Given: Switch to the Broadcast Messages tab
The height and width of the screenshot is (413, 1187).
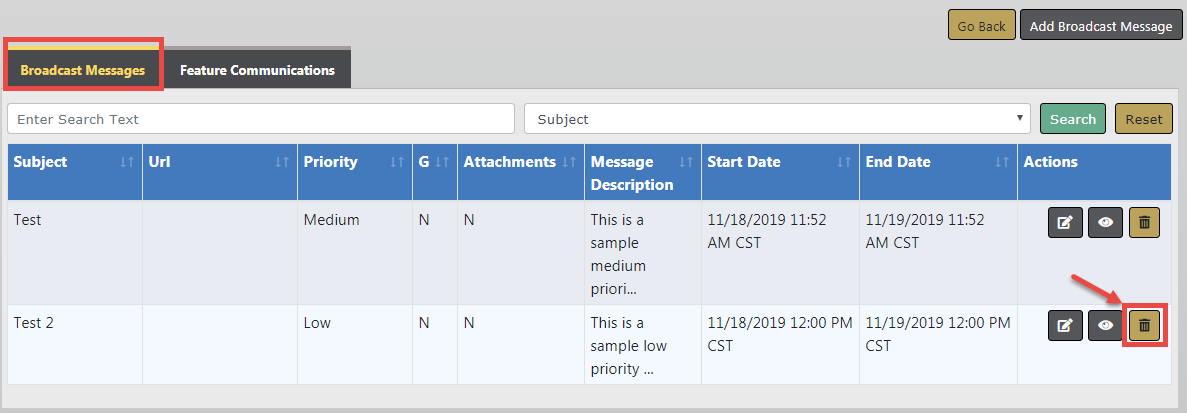Looking at the screenshot, I should coord(83,70).
